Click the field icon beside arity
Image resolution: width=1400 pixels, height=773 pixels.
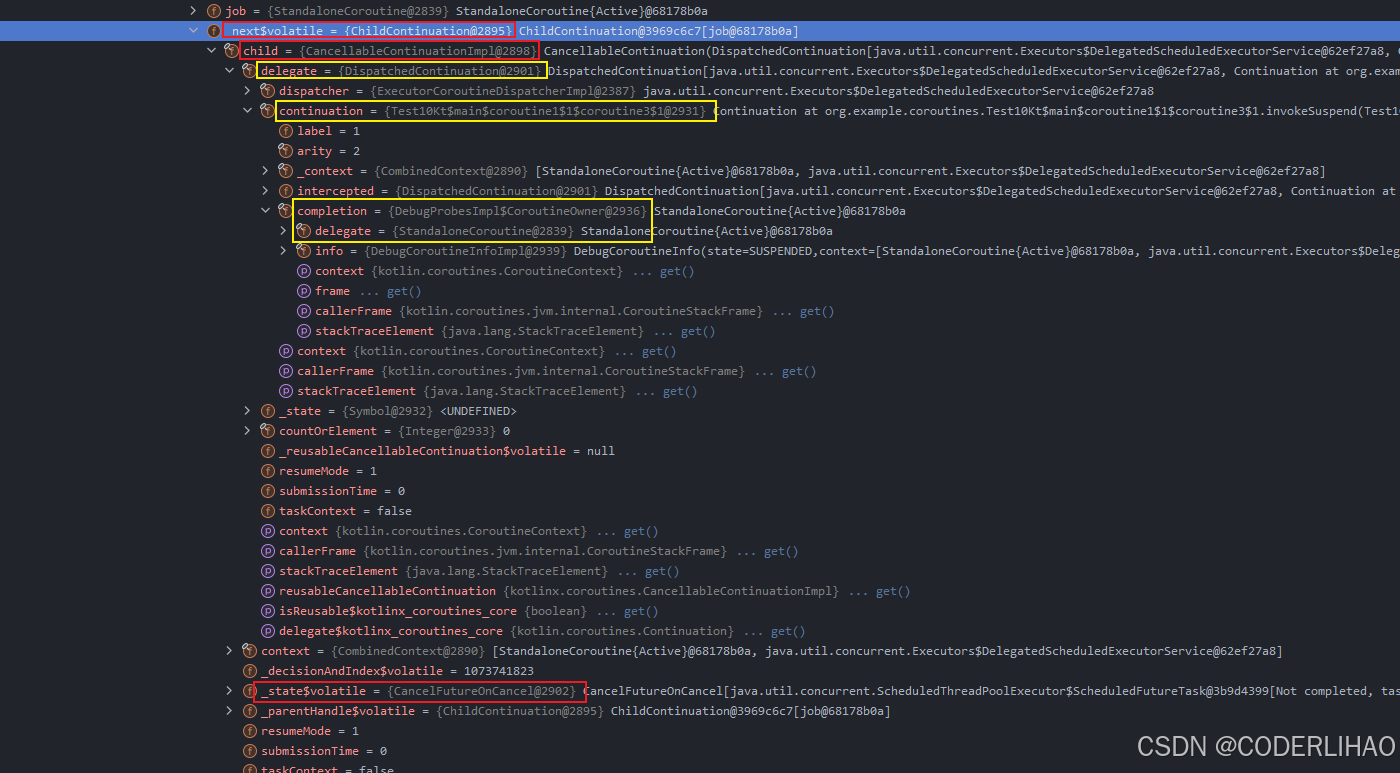pos(285,151)
